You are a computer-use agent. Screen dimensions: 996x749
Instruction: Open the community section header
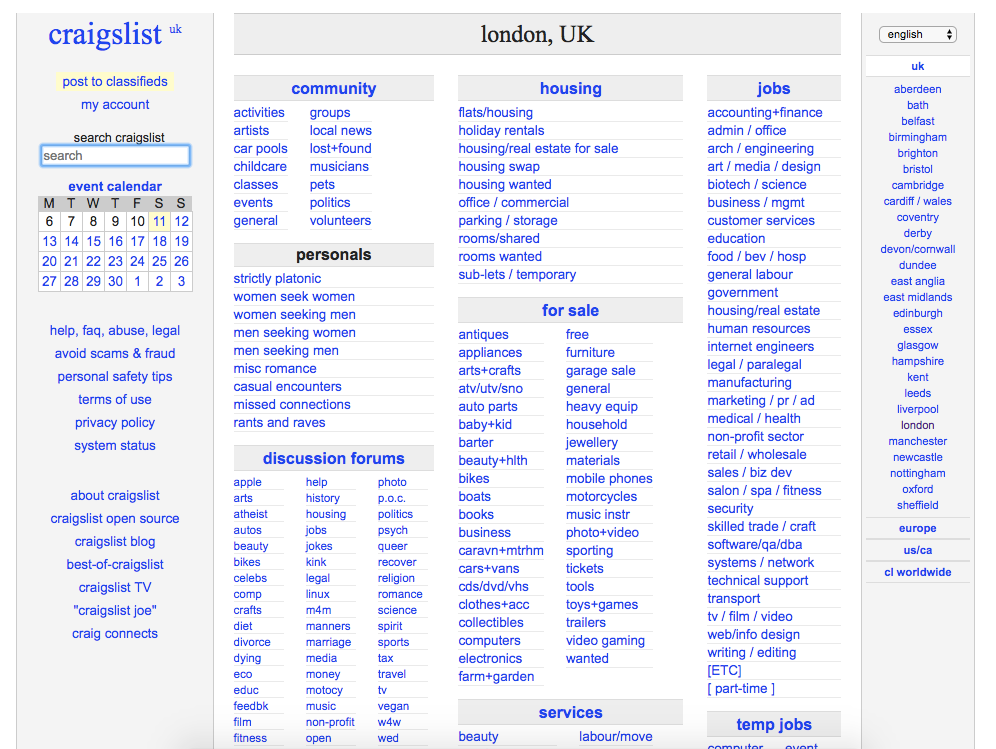click(x=333, y=88)
